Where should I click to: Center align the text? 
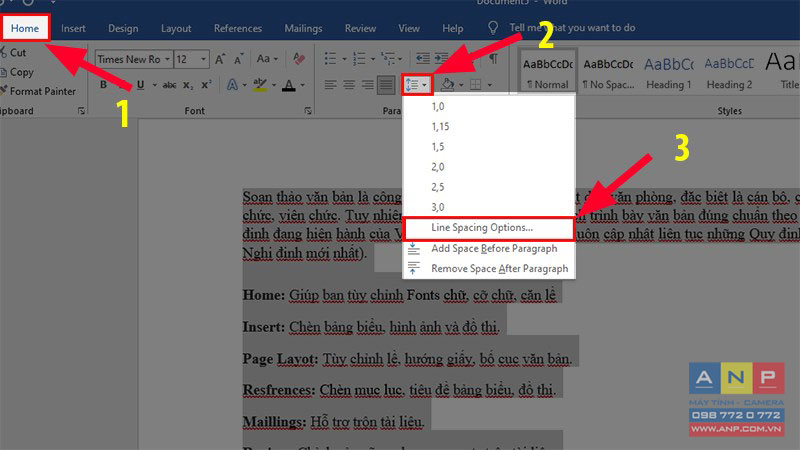pos(349,85)
